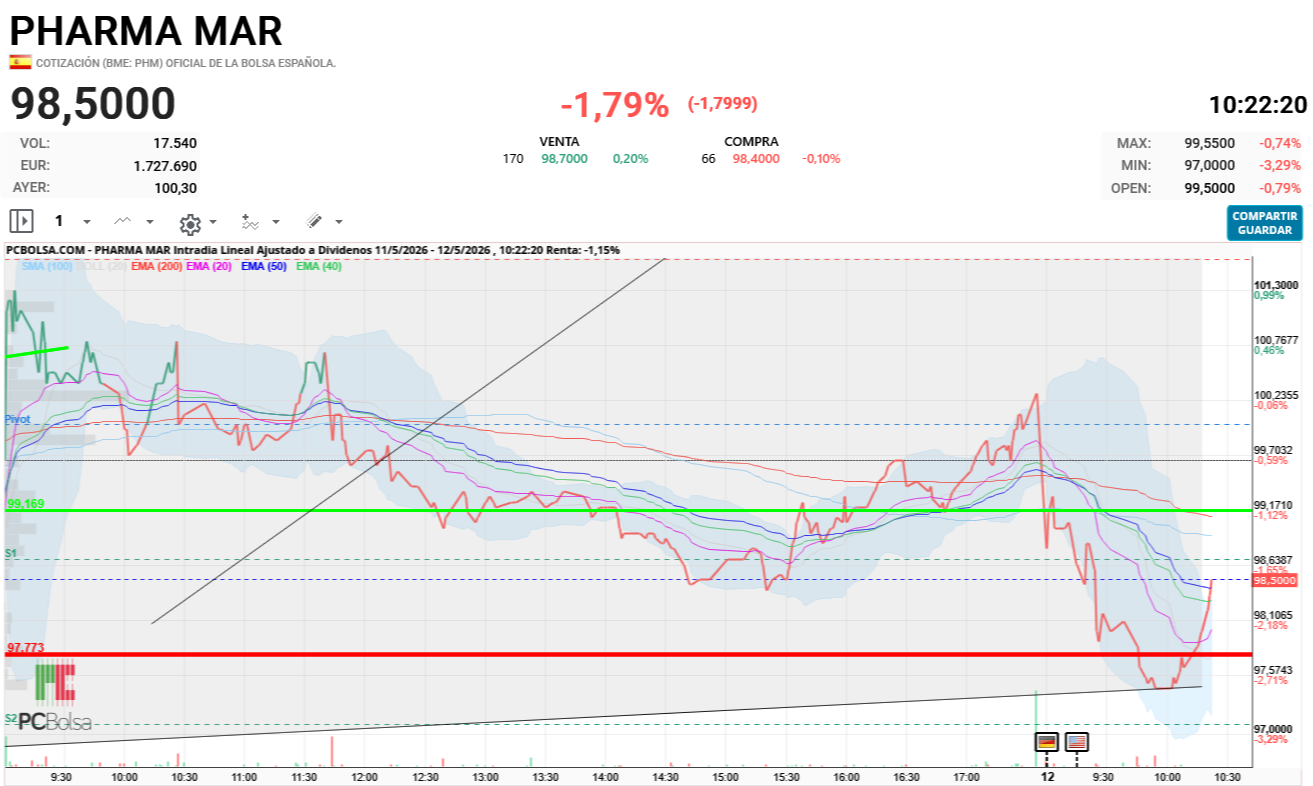Click the COMPRA price 98,4000

tap(756, 158)
